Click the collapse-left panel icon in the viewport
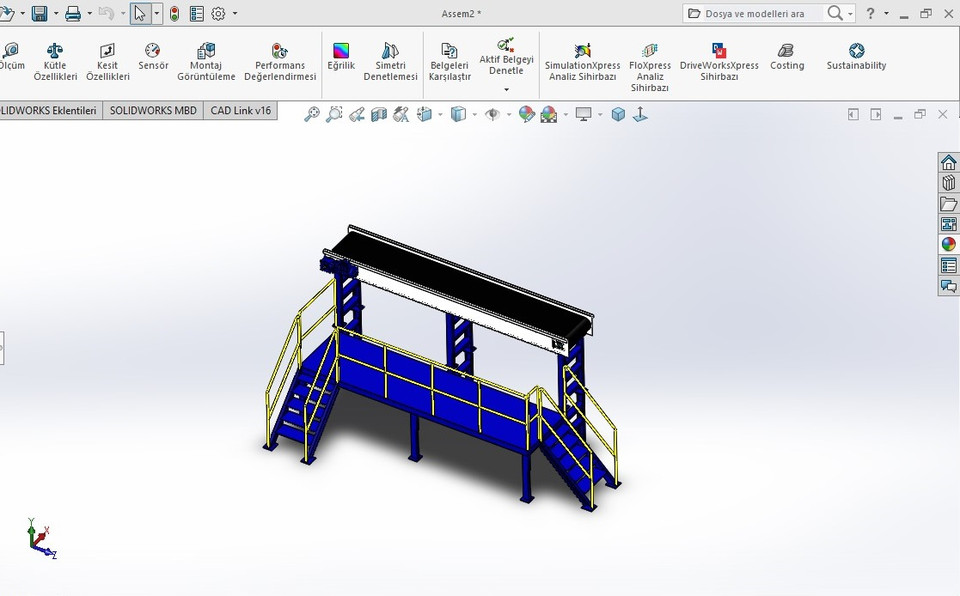 853,115
